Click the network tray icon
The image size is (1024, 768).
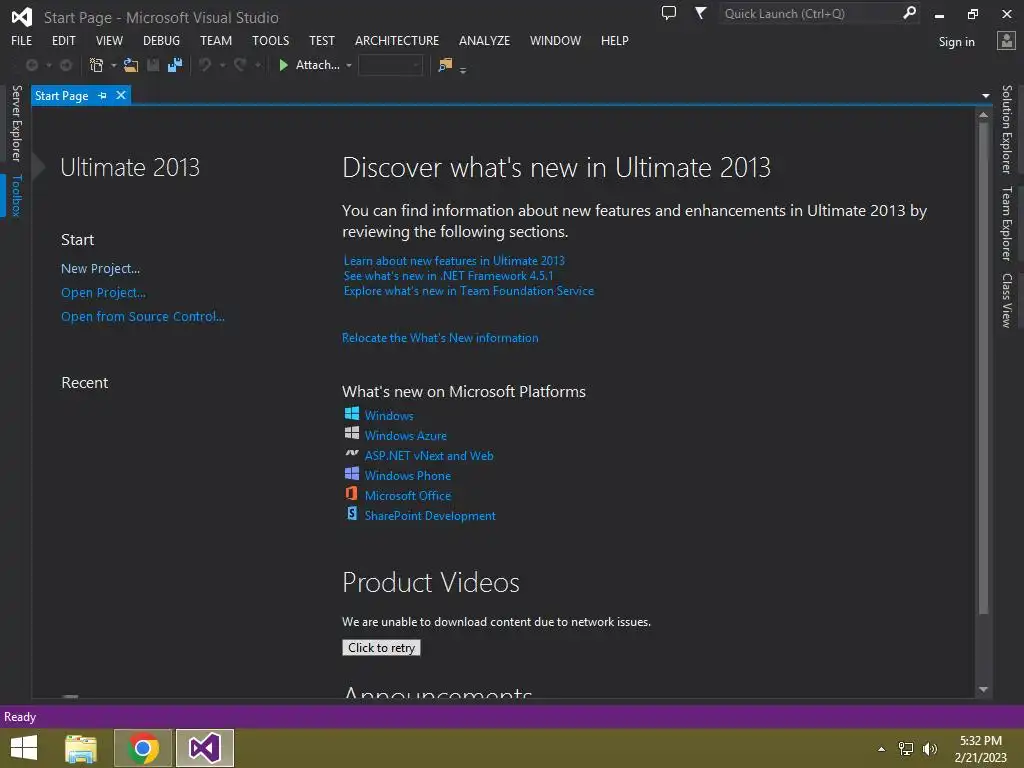click(x=906, y=748)
